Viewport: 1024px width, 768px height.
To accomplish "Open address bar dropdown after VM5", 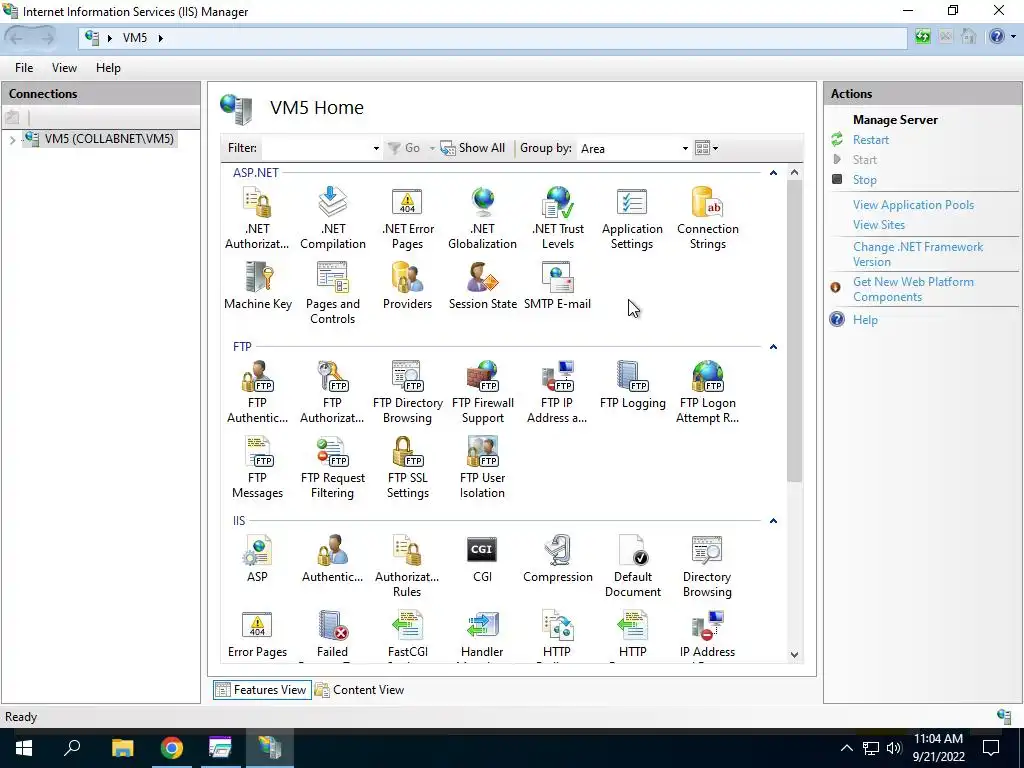I will (161, 38).
